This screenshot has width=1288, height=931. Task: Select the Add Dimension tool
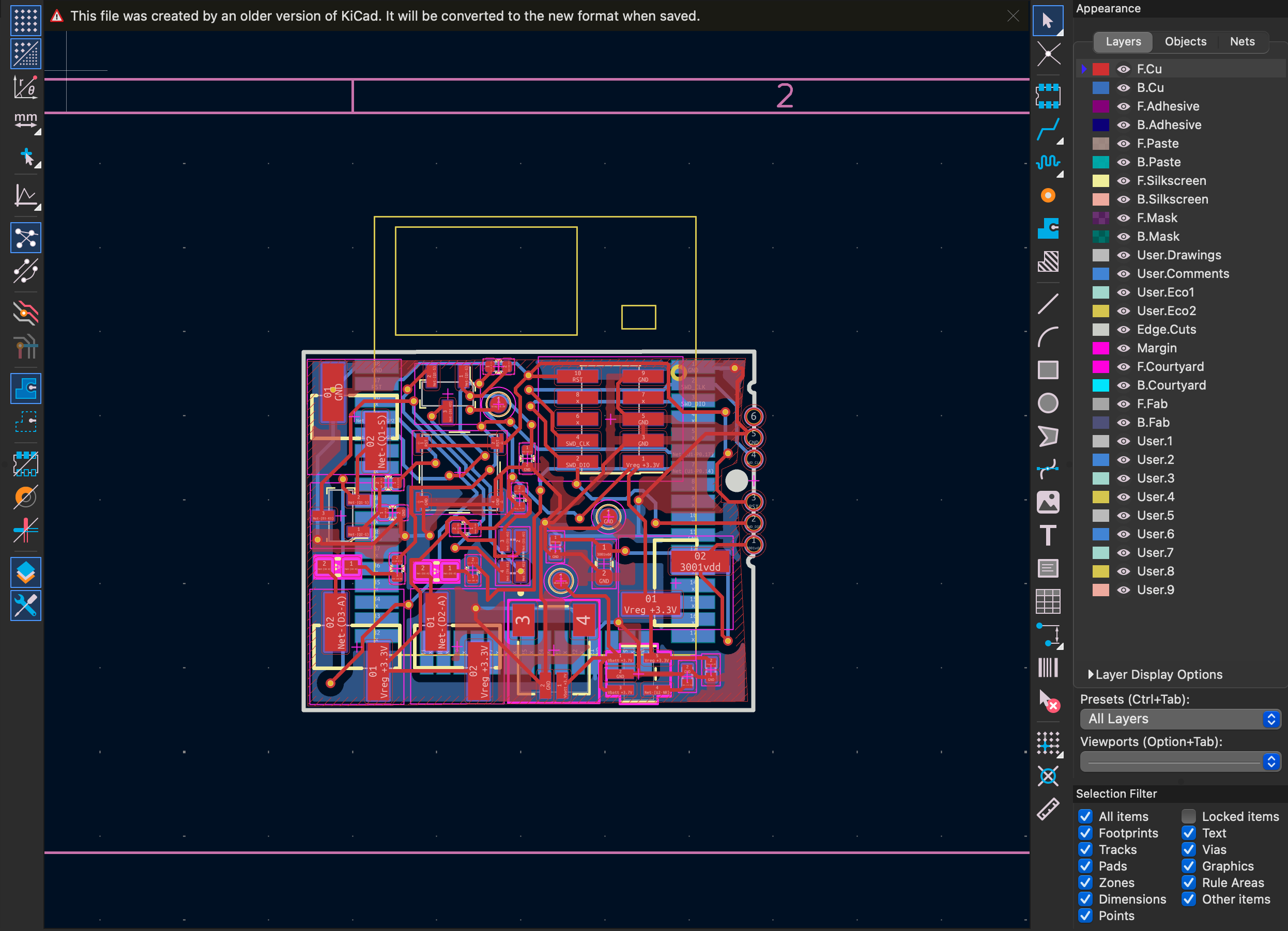(x=1048, y=634)
